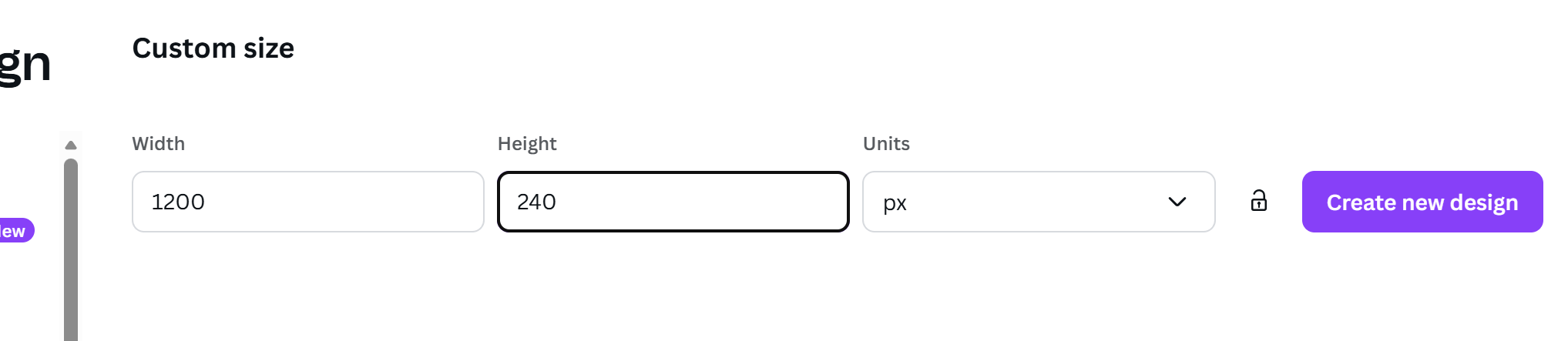
Task: Select the Custom size heading
Action: [x=213, y=48]
